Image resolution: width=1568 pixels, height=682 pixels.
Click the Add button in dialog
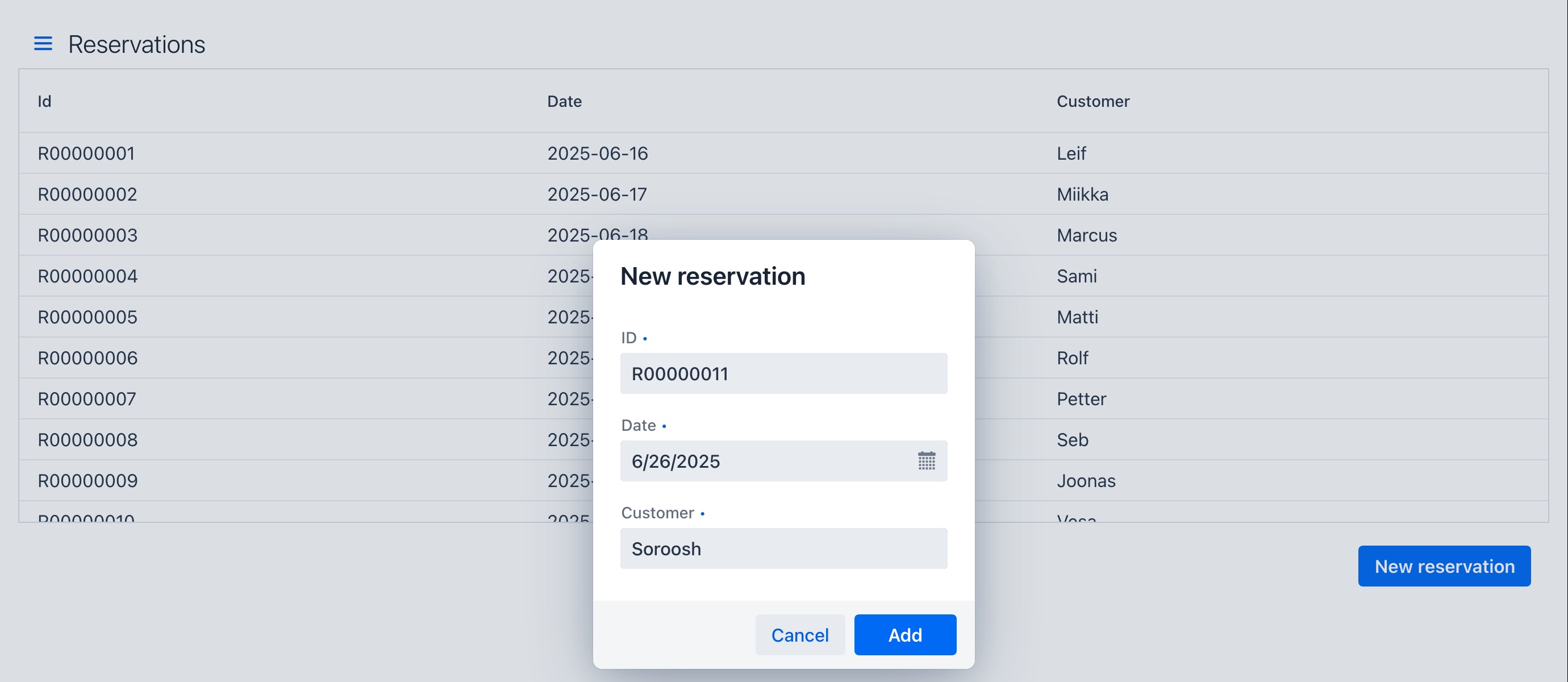904,634
